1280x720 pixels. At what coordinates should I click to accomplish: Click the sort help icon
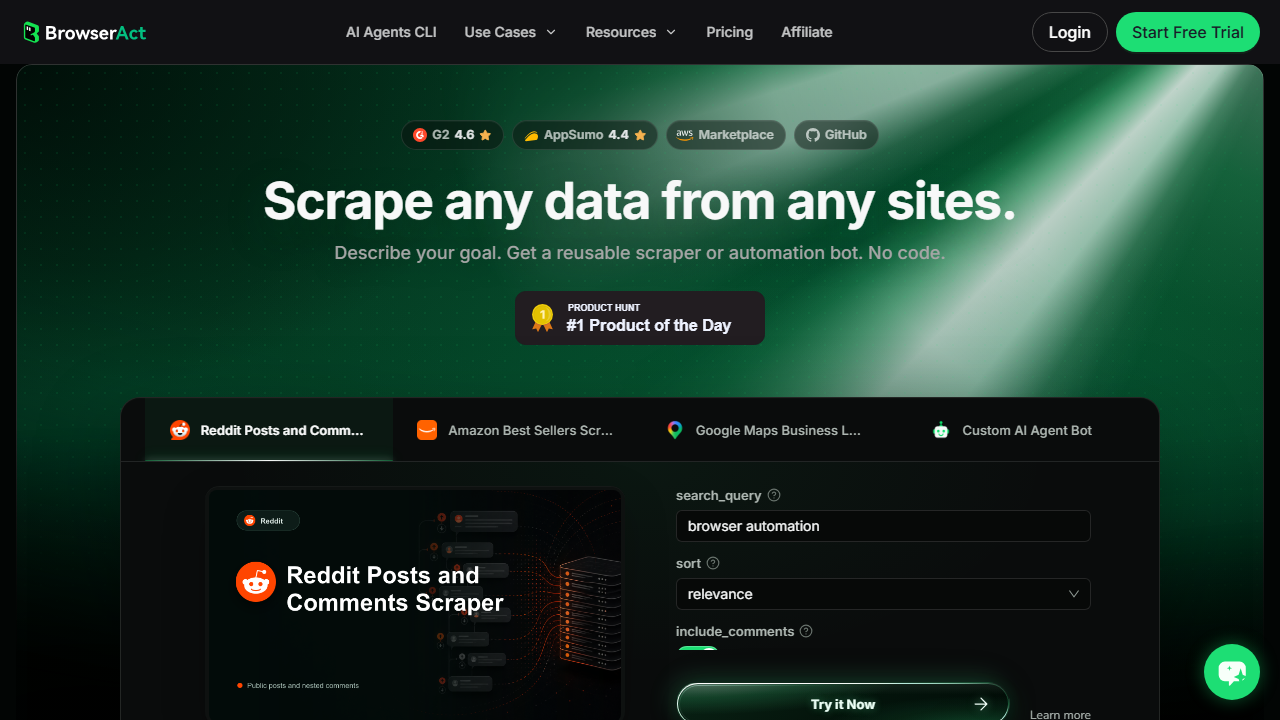click(x=713, y=563)
